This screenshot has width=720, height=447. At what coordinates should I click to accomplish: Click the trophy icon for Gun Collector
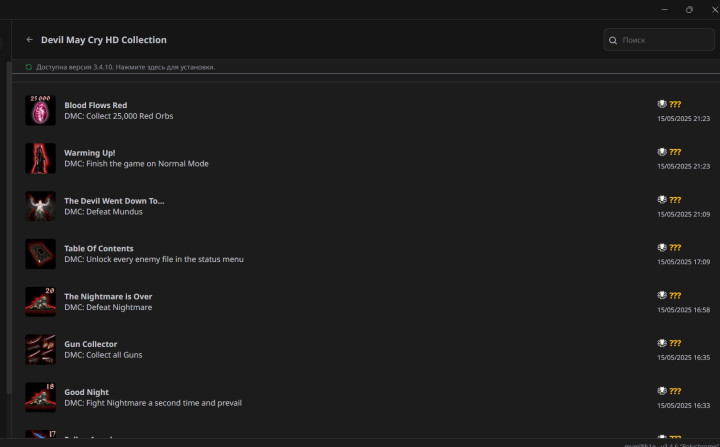point(662,343)
